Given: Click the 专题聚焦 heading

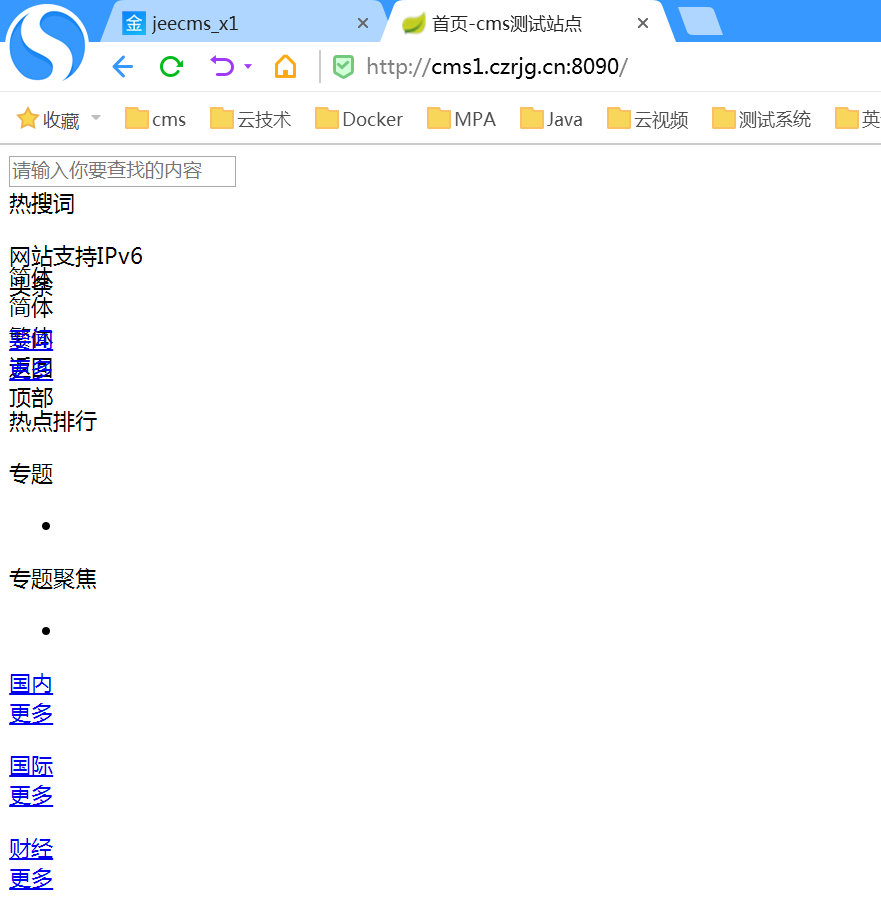Looking at the screenshot, I should point(53,579).
